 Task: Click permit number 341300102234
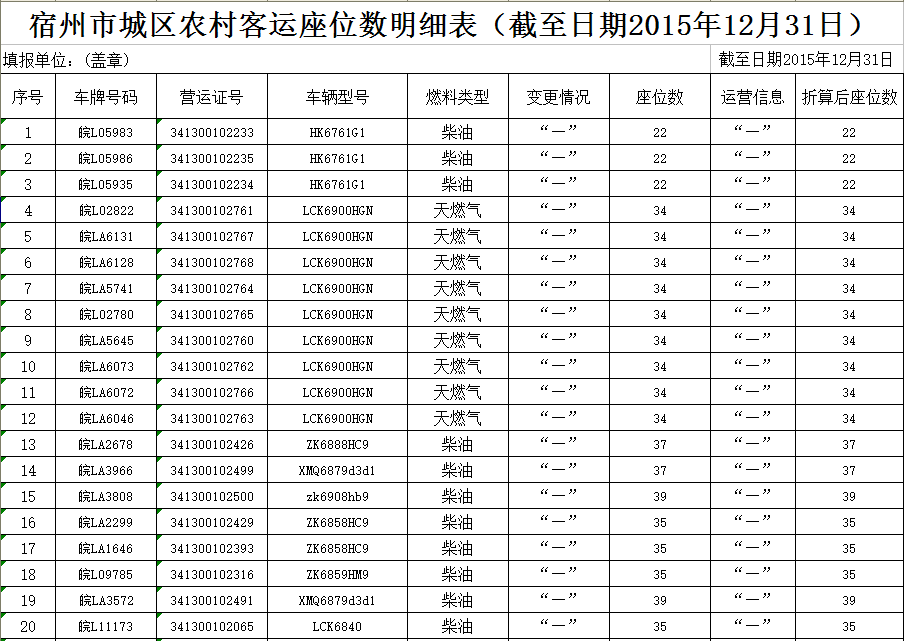[212, 184]
